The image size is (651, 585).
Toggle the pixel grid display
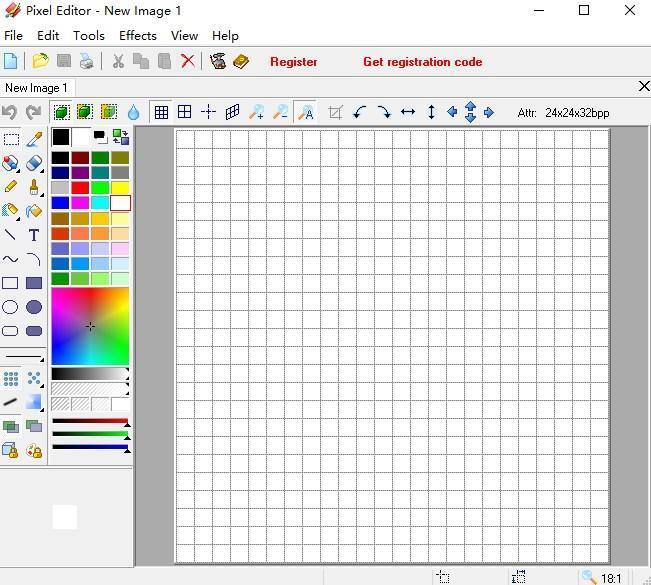tap(161, 112)
